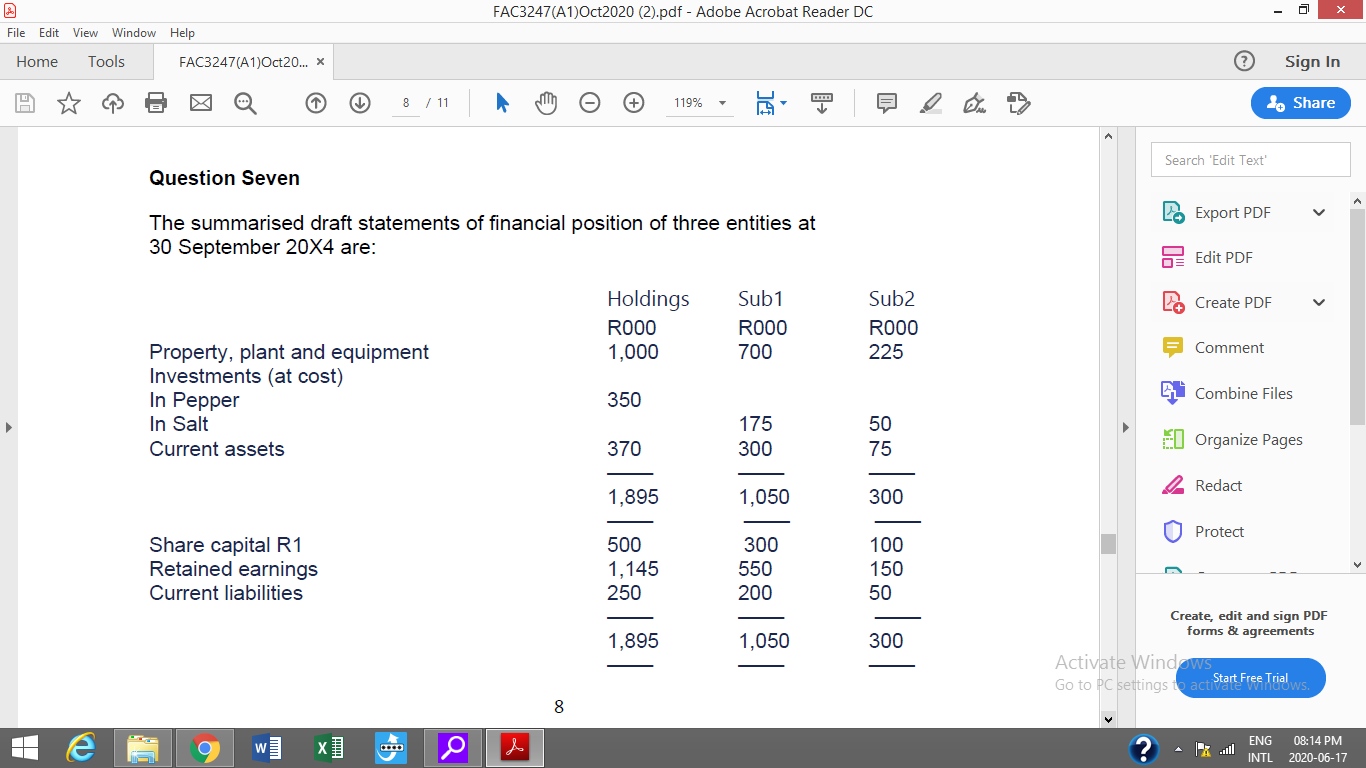1366x768 pixels.
Task: Switch to the Tools tab
Action: [106, 61]
